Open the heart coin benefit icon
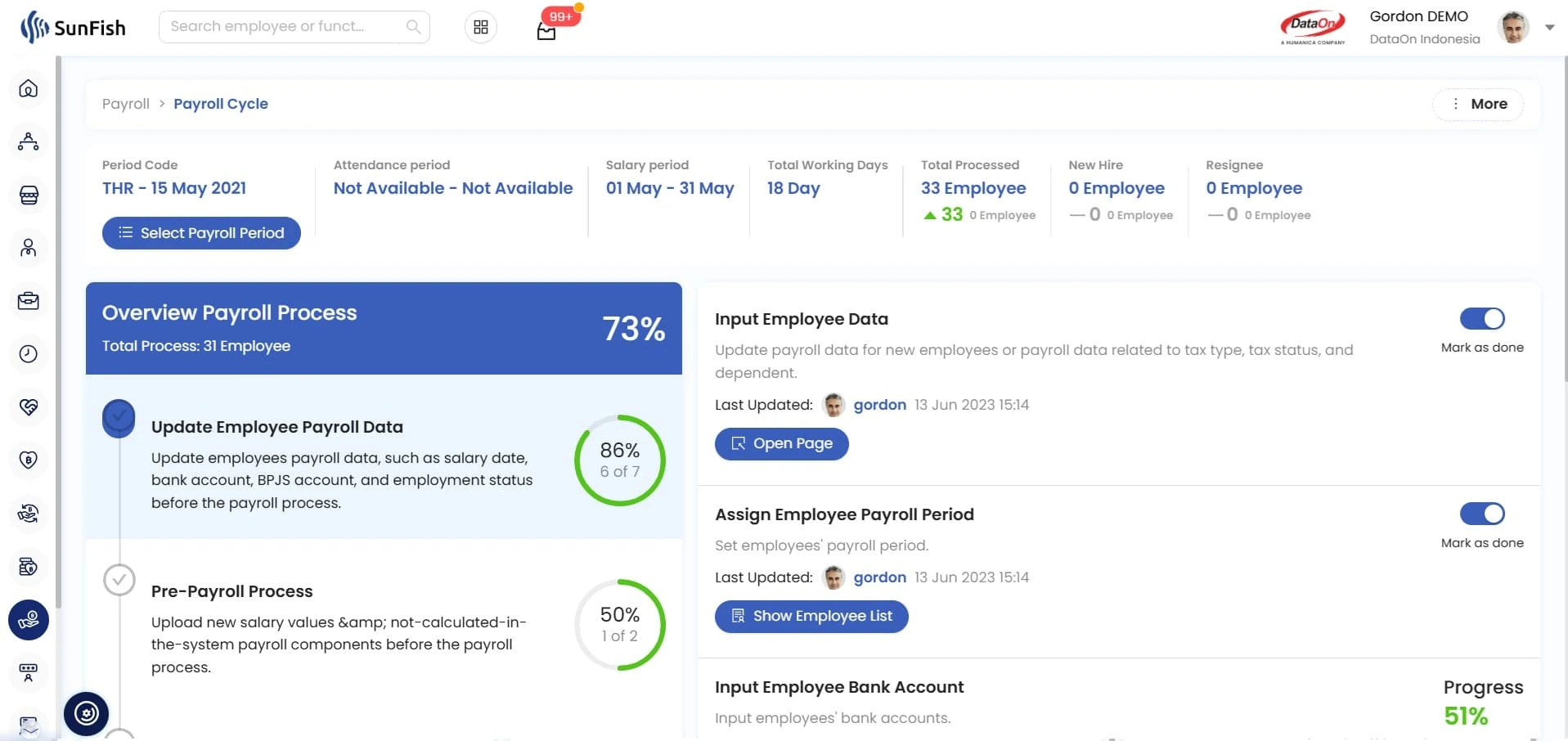This screenshot has width=1568, height=741. point(29,460)
